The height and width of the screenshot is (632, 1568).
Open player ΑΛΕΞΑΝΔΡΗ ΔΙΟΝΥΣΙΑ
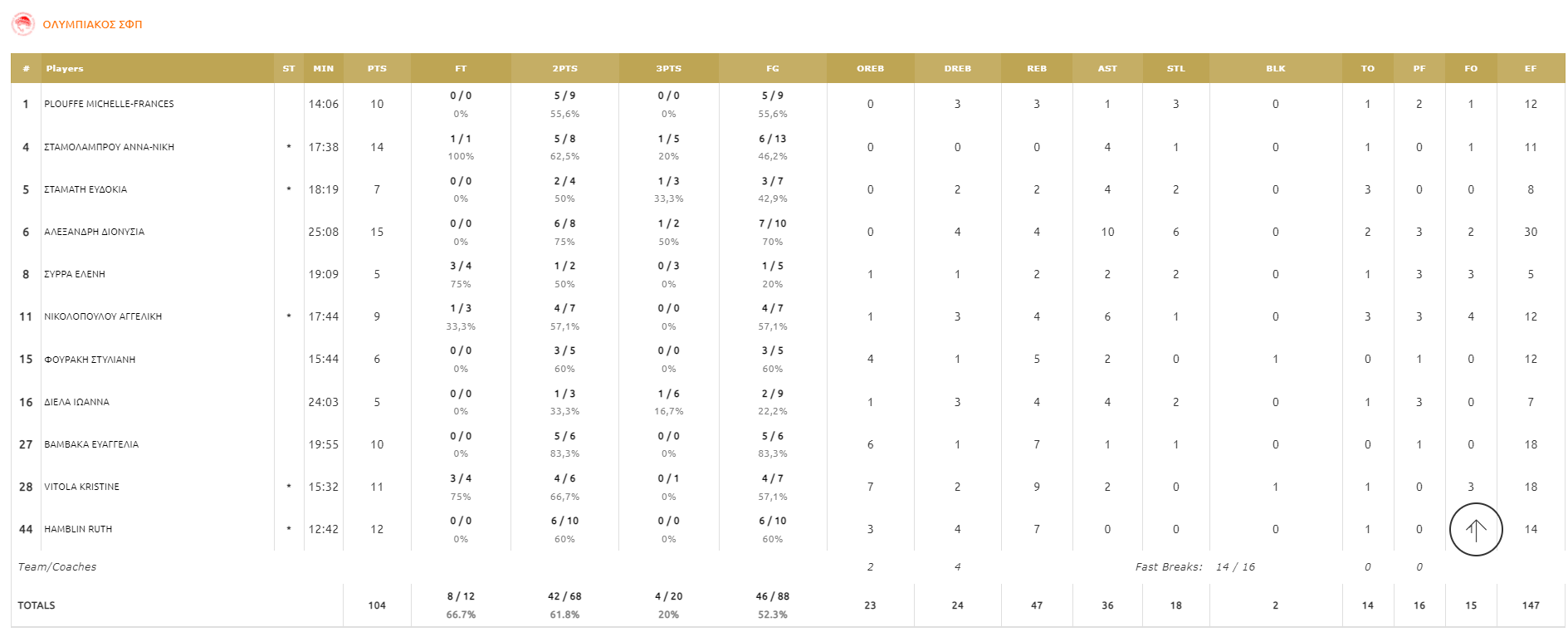tap(94, 233)
